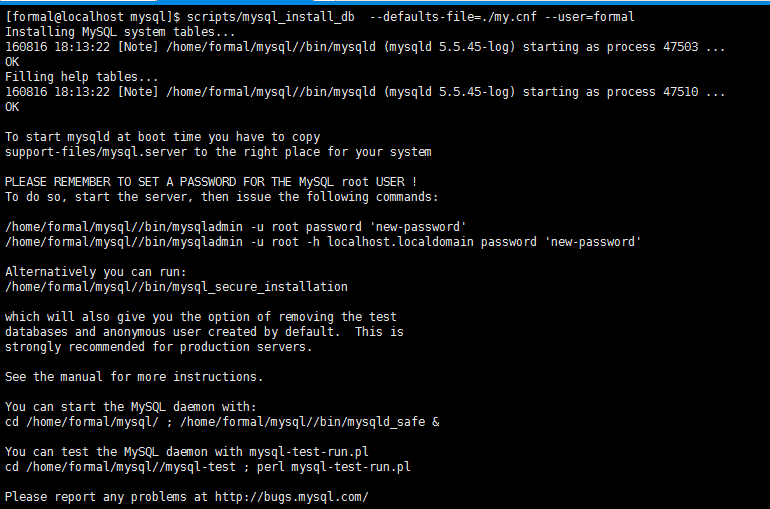Click the first 'new-password' quoted text

pyautogui.click(x=418, y=227)
